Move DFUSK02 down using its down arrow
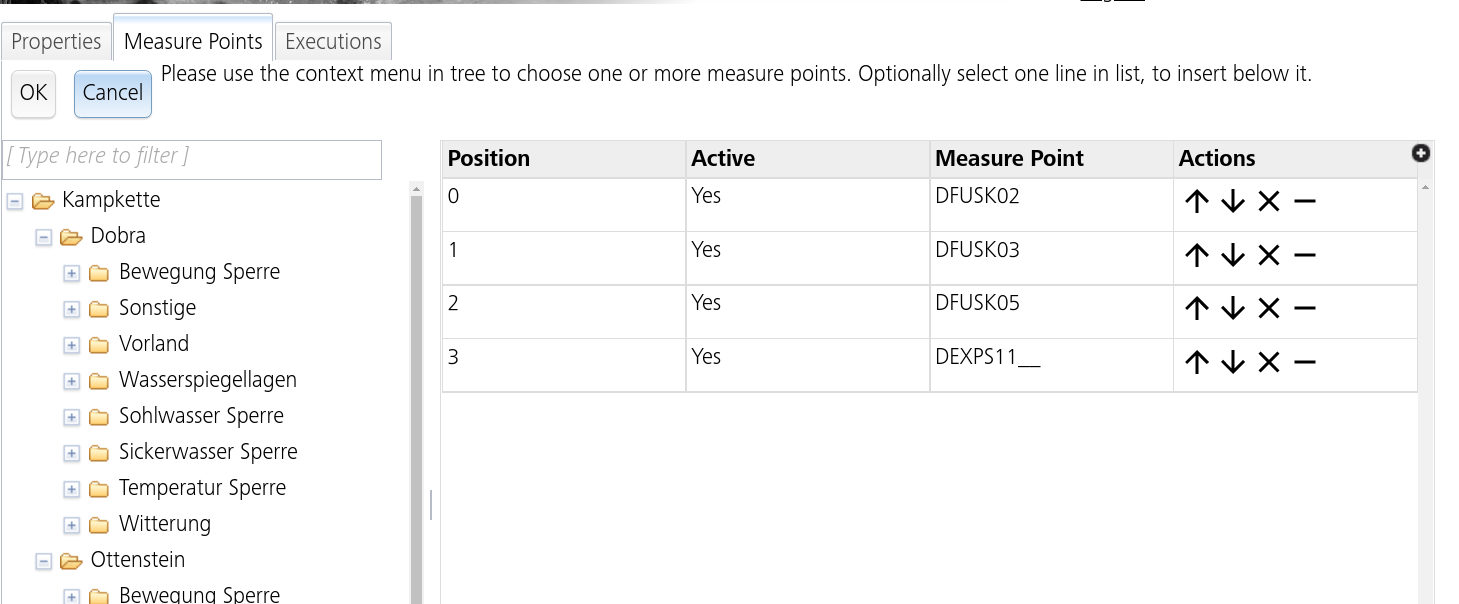 point(1232,201)
